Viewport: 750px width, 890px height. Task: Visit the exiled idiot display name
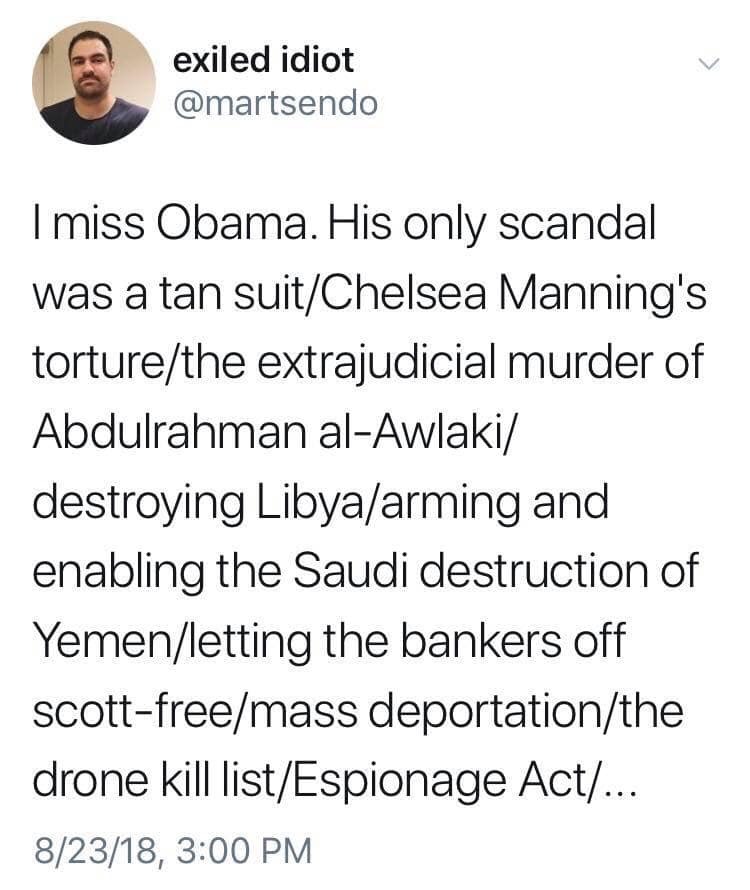click(x=263, y=60)
